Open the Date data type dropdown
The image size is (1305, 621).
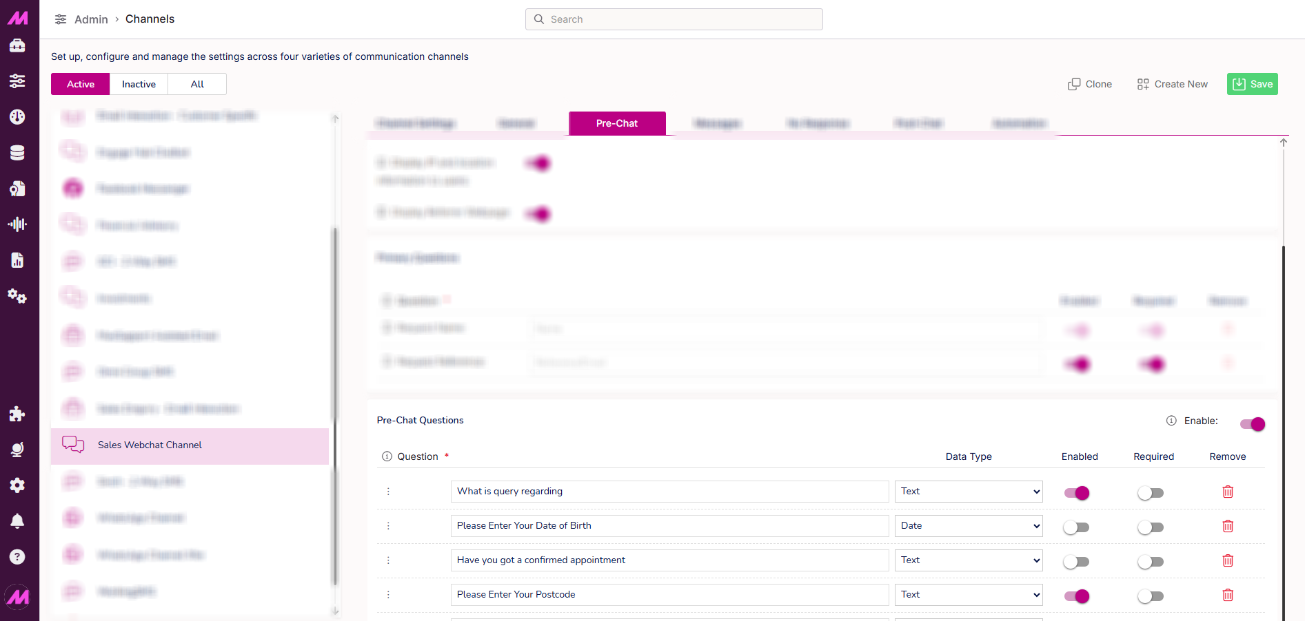tap(969, 526)
